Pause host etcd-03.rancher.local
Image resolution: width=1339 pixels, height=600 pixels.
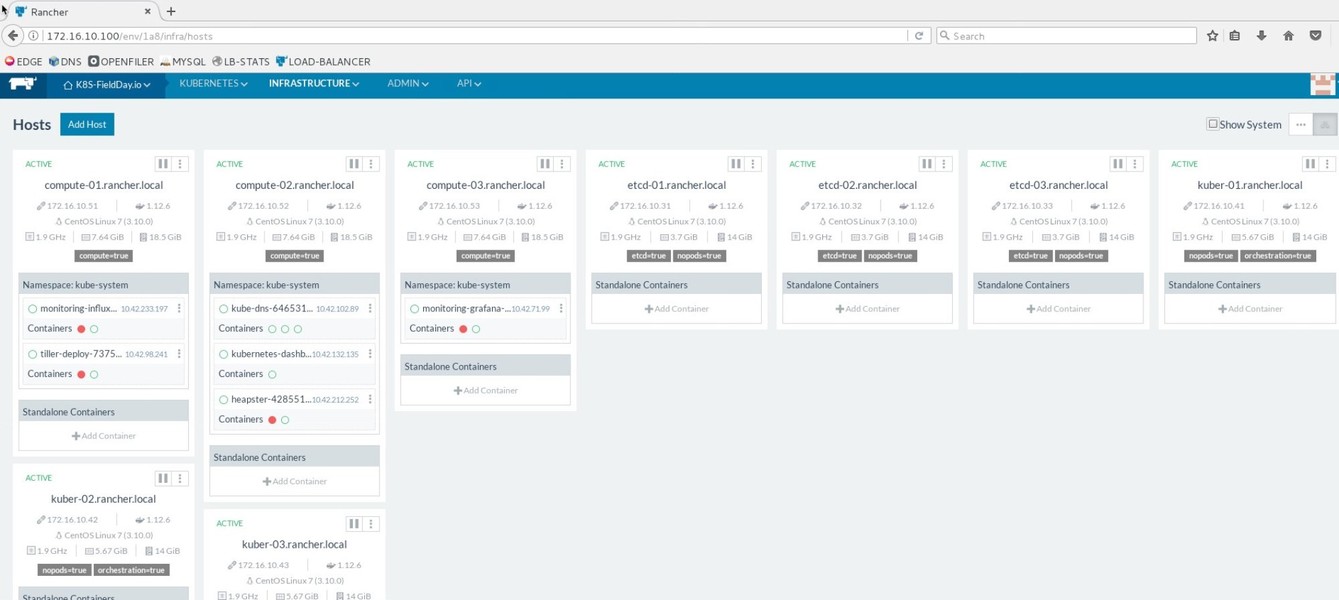1118,164
